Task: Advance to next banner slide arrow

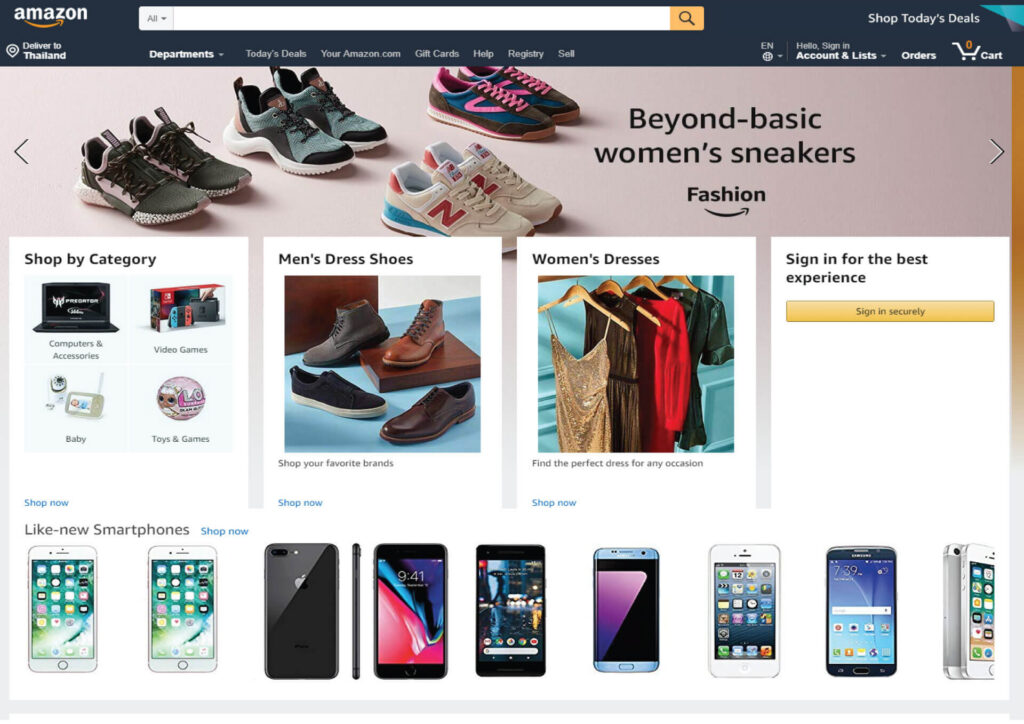Action: [x=997, y=151]
